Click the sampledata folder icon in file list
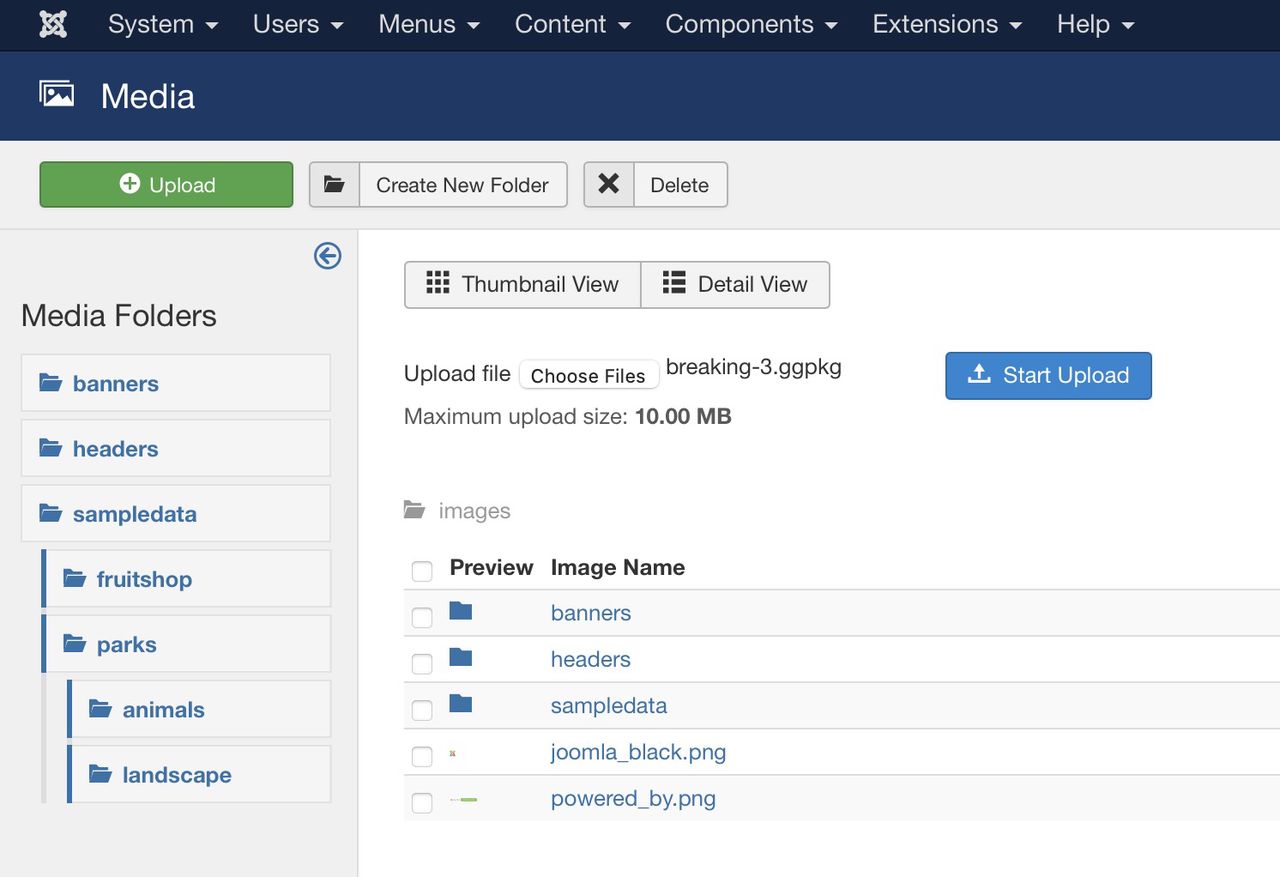The height and width of the screenshot is (877, 1280). (460, 704)
